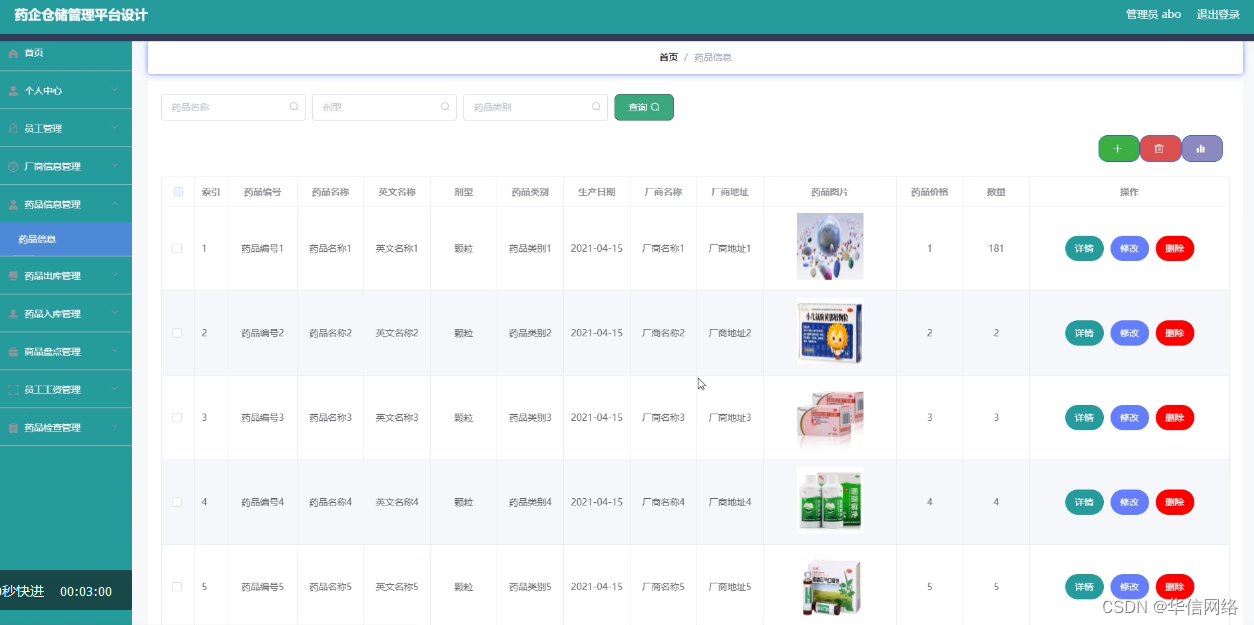
Task: Click the box icon beside 药品出库管理
Action: tap(12, 277)
